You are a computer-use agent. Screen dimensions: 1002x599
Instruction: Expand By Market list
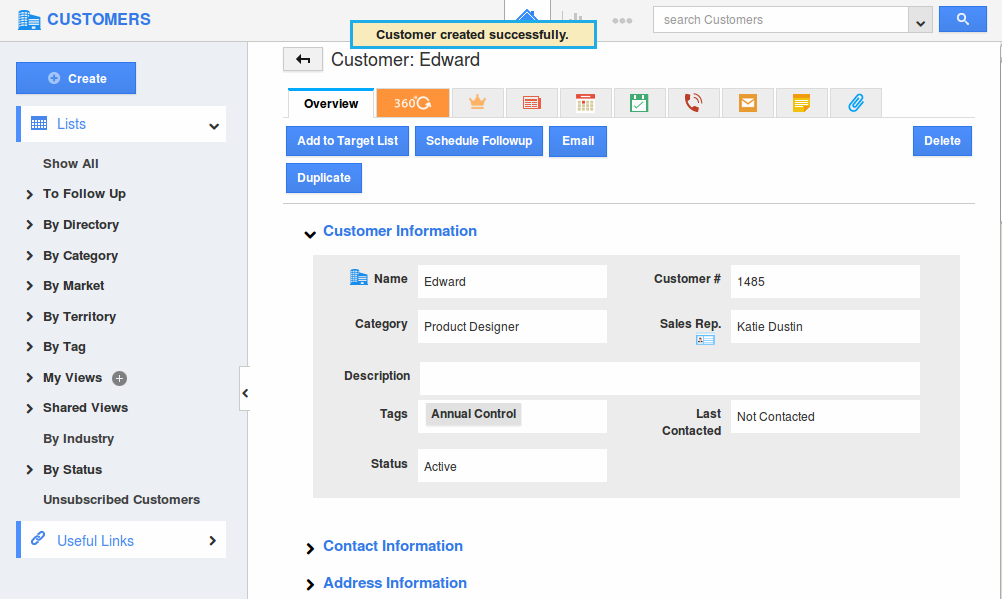pyautogui.click(x=29, y=286)
